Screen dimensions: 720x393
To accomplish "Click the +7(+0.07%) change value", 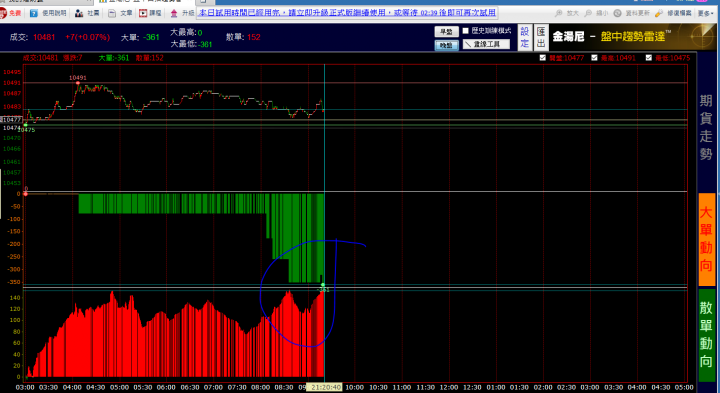I will coord(87,37).
